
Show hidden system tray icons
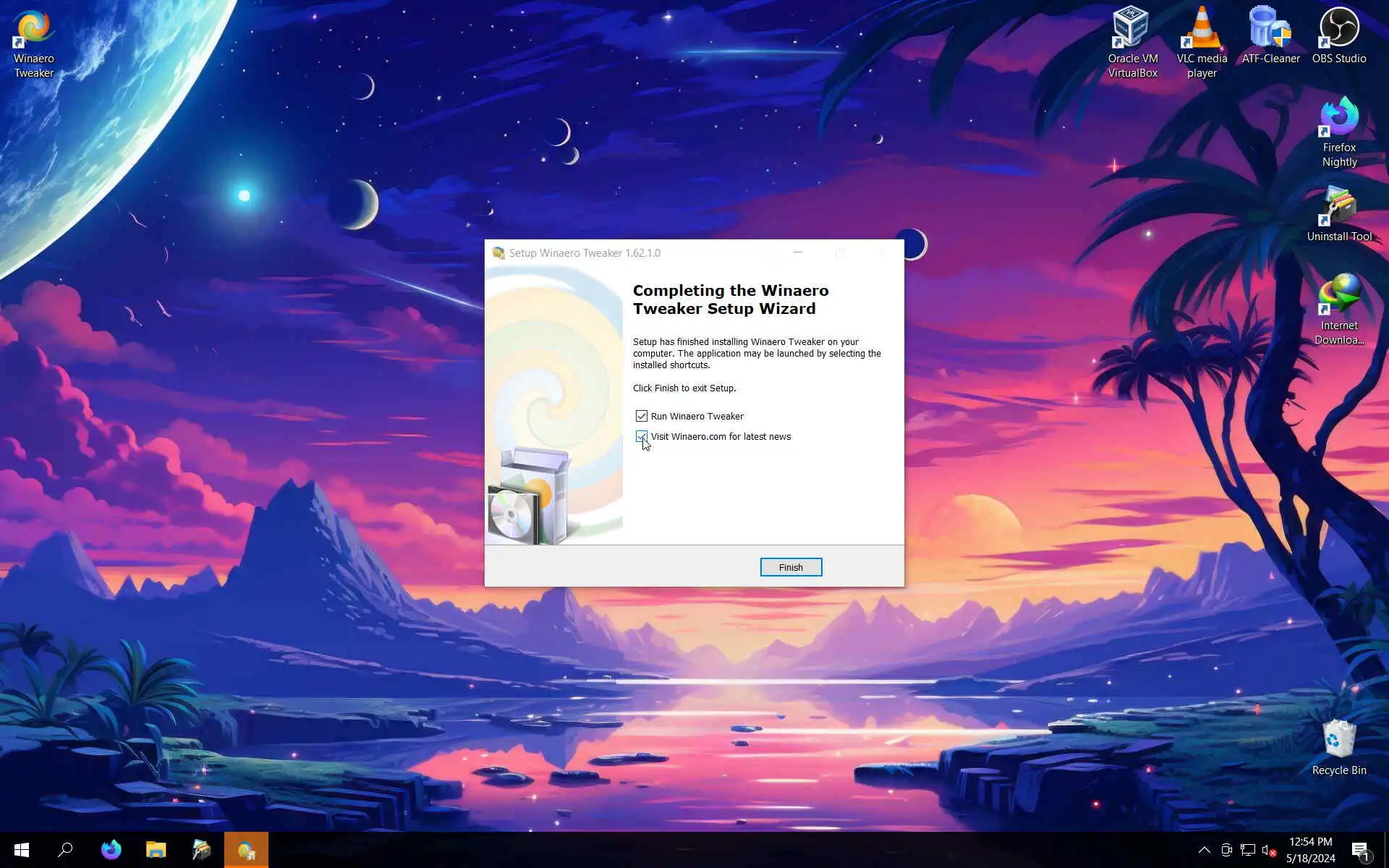pyautogui.click(x=1204, y=850)
